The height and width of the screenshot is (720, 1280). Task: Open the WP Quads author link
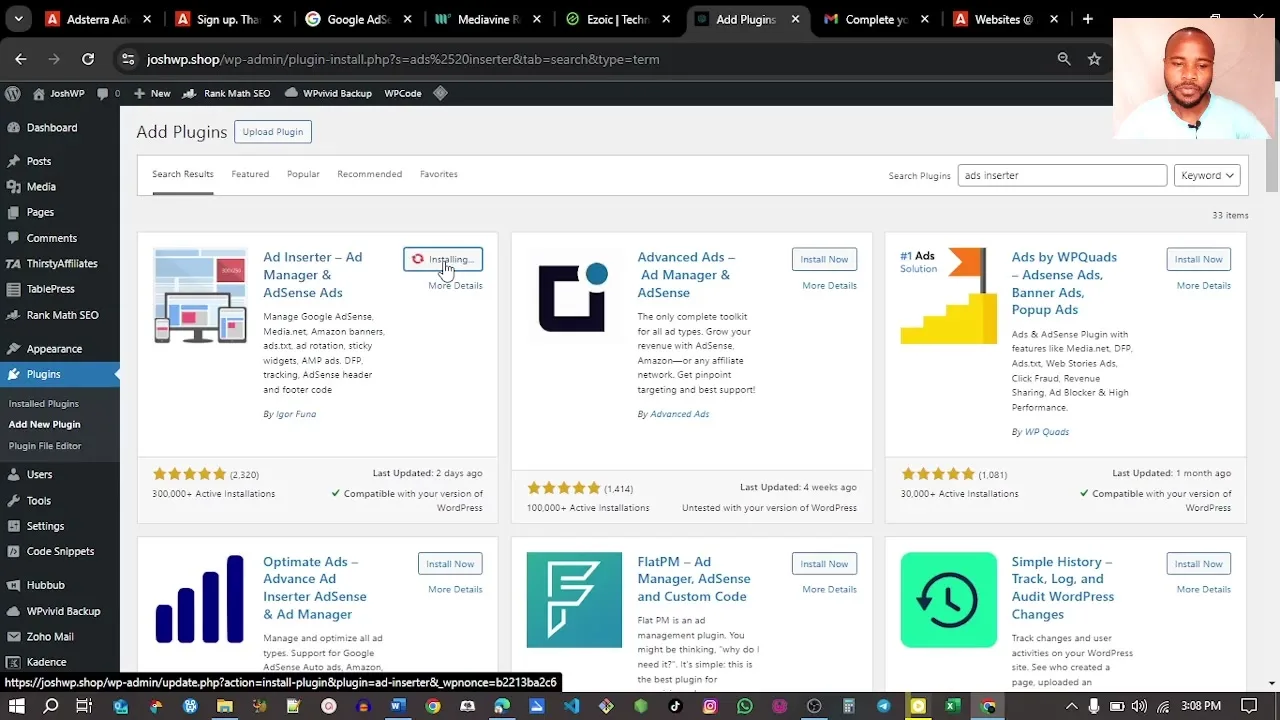point(1047,432)
